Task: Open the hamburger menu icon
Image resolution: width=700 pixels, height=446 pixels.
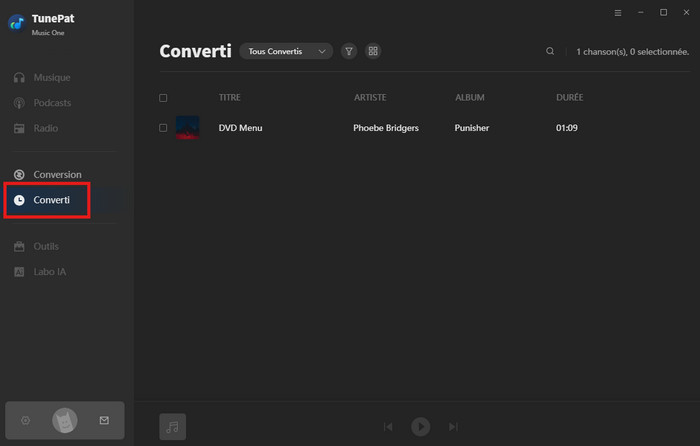Action: (618, 13)
